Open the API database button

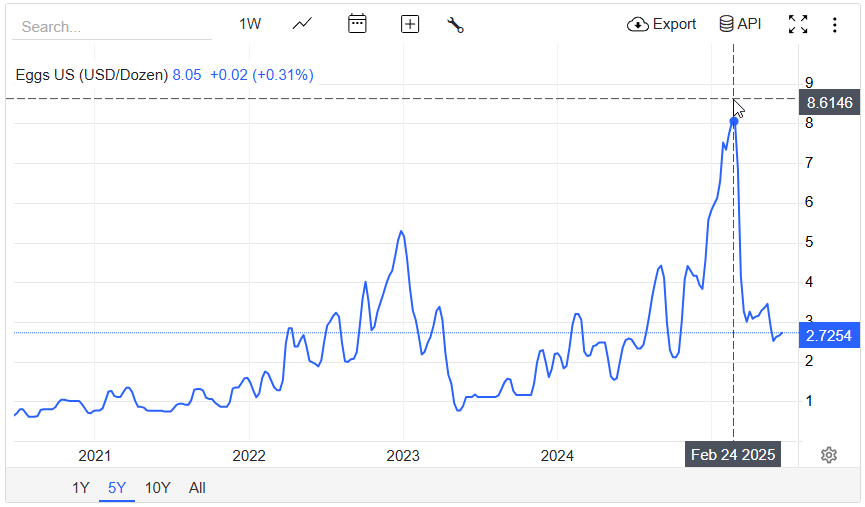click(740, 24)
